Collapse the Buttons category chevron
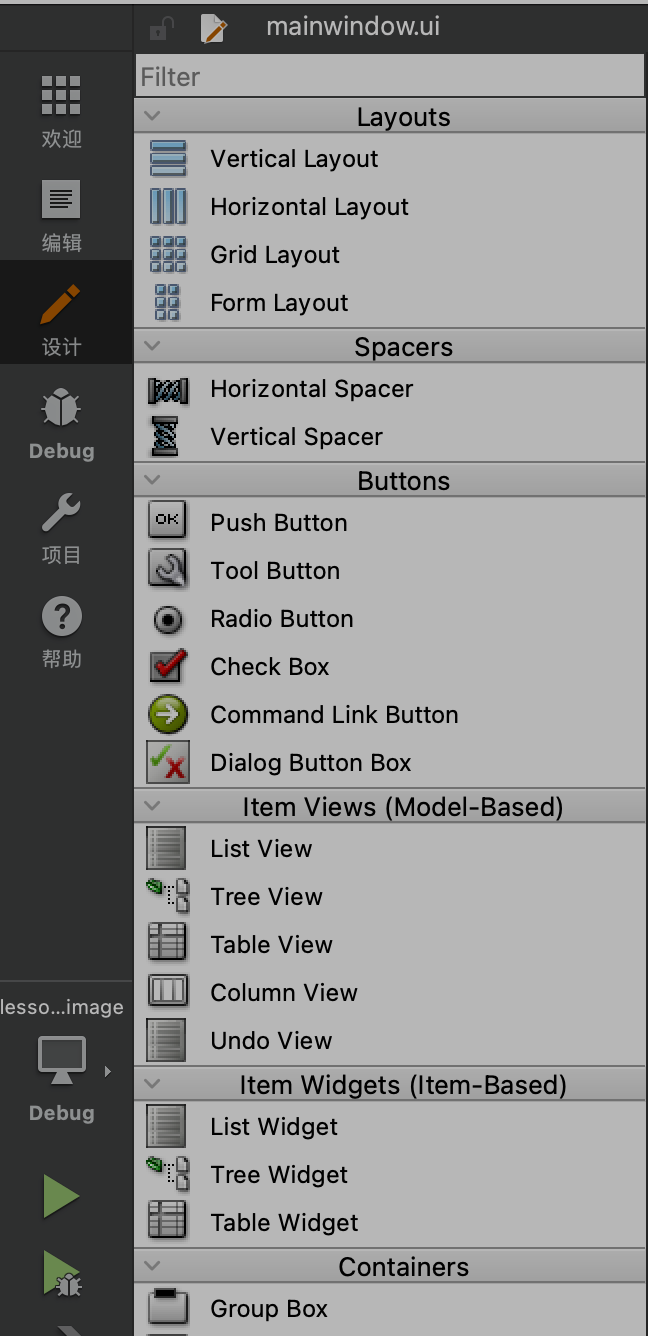648x1336 pixels. 152,480
